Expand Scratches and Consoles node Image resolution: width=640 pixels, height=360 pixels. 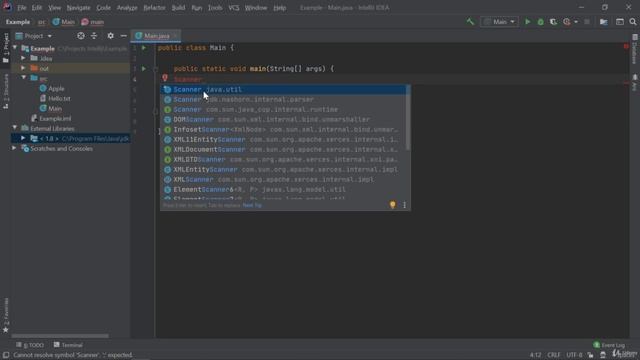(x=15, y=148)
